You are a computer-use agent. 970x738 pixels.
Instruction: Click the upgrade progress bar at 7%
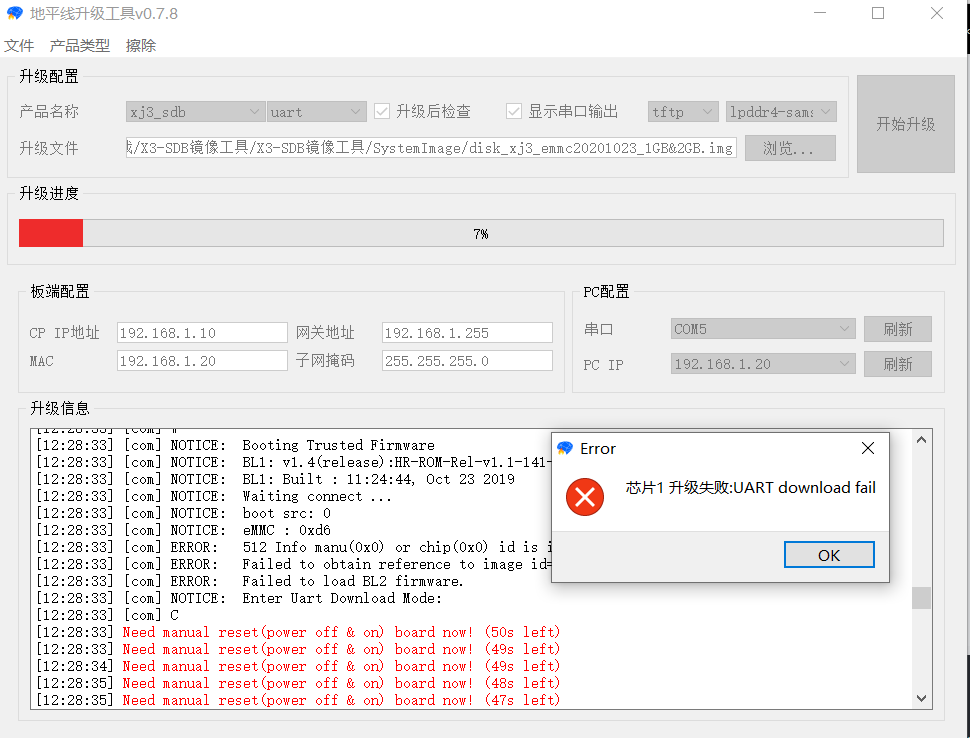coord(480,233)
